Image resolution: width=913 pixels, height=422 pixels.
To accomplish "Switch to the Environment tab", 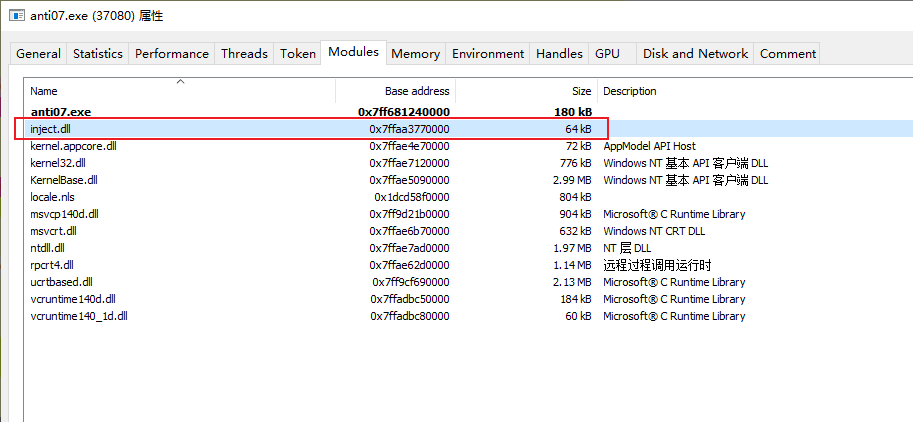I will 488,54.
